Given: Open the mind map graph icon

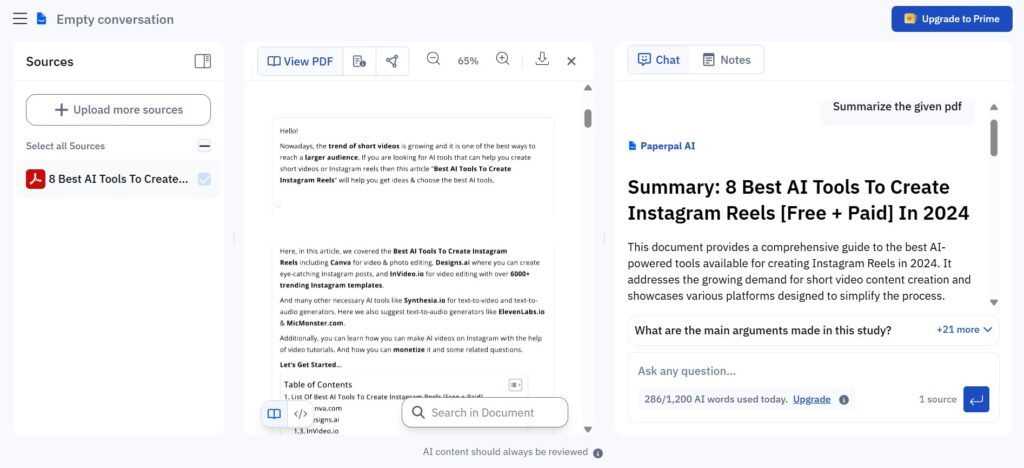Looking at the screenshot, I should coord(392,61).
